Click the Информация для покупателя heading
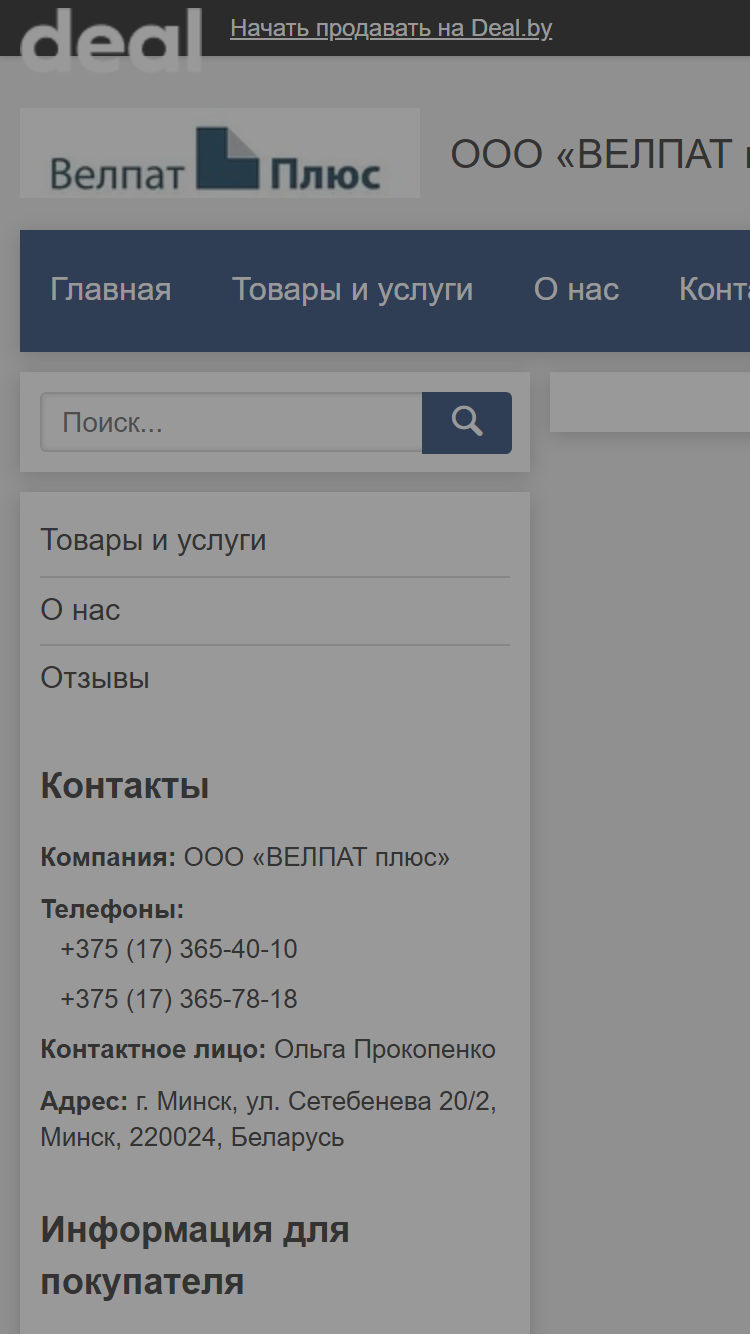 (195, 1255)
